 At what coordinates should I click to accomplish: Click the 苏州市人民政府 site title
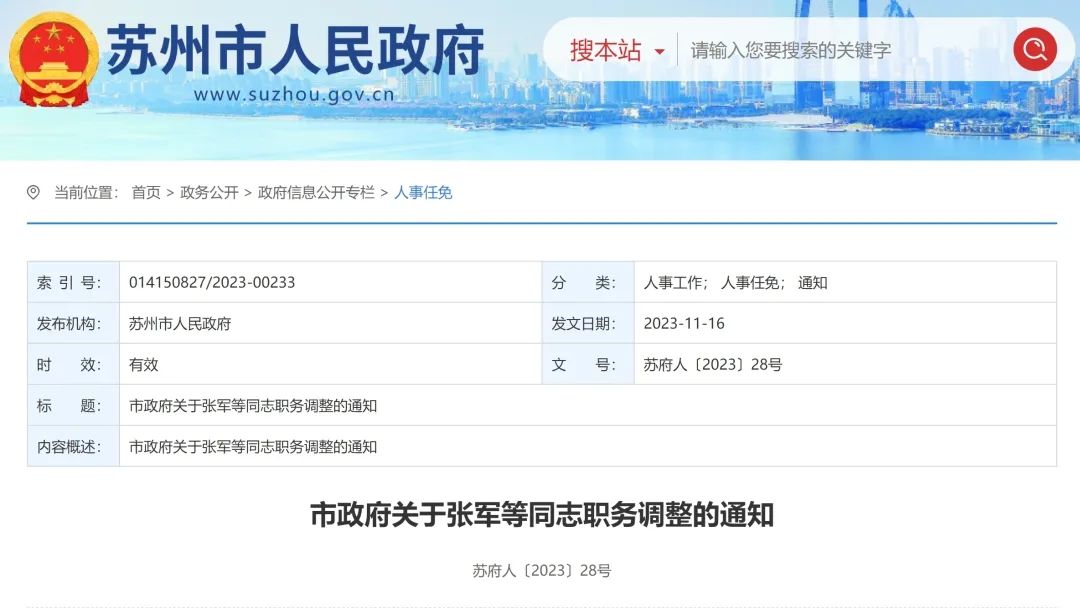(x=295, y=49)
